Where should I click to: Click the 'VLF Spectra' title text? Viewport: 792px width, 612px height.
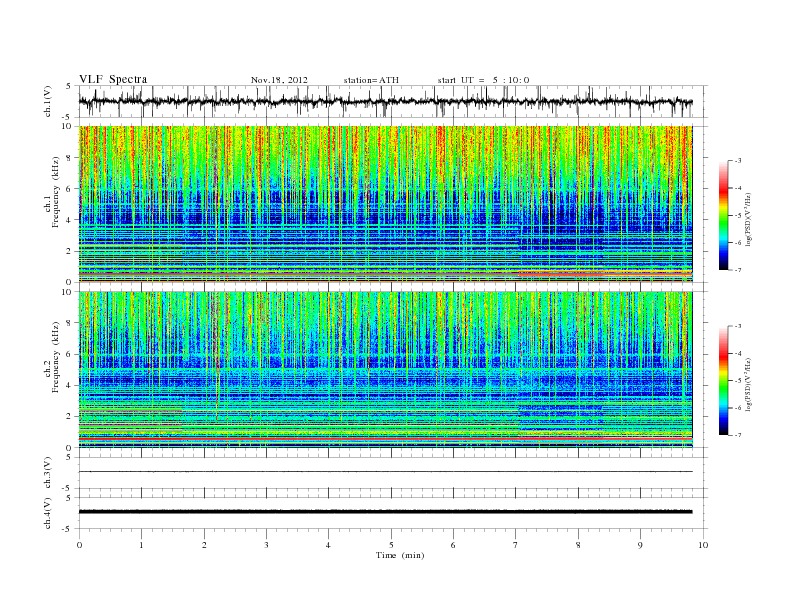[113, 79]
